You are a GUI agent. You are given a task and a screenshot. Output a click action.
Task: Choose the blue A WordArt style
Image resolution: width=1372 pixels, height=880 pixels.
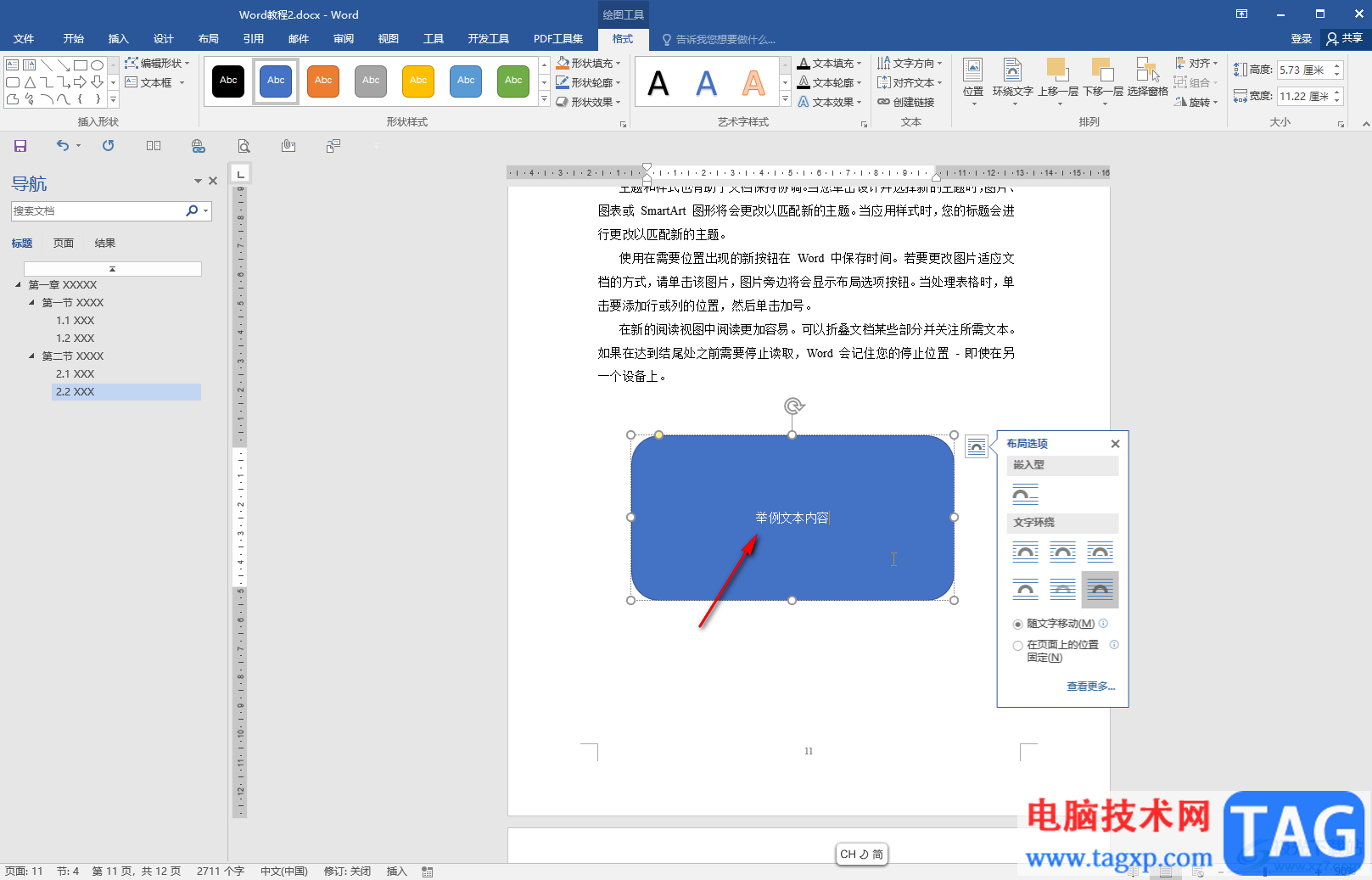click(x=706, y=83)
